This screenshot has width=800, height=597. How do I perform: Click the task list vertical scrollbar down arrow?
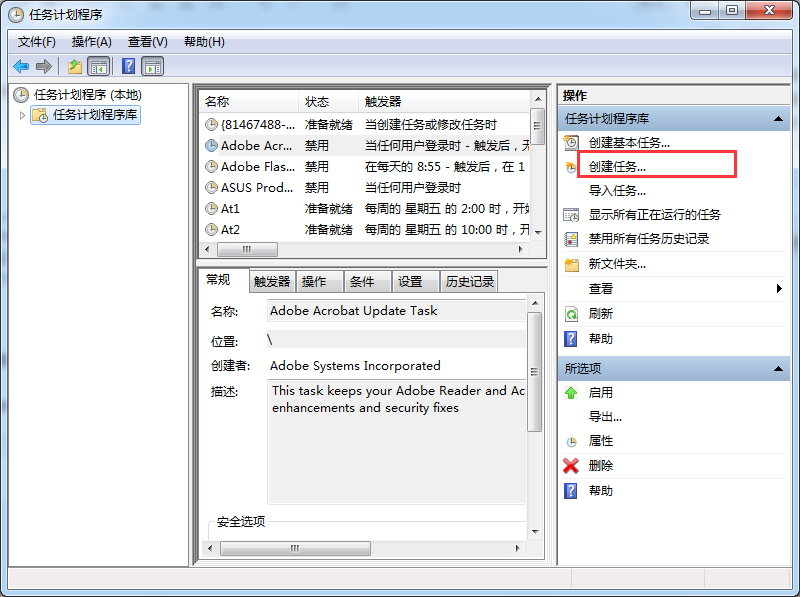[x=538, y=233]
